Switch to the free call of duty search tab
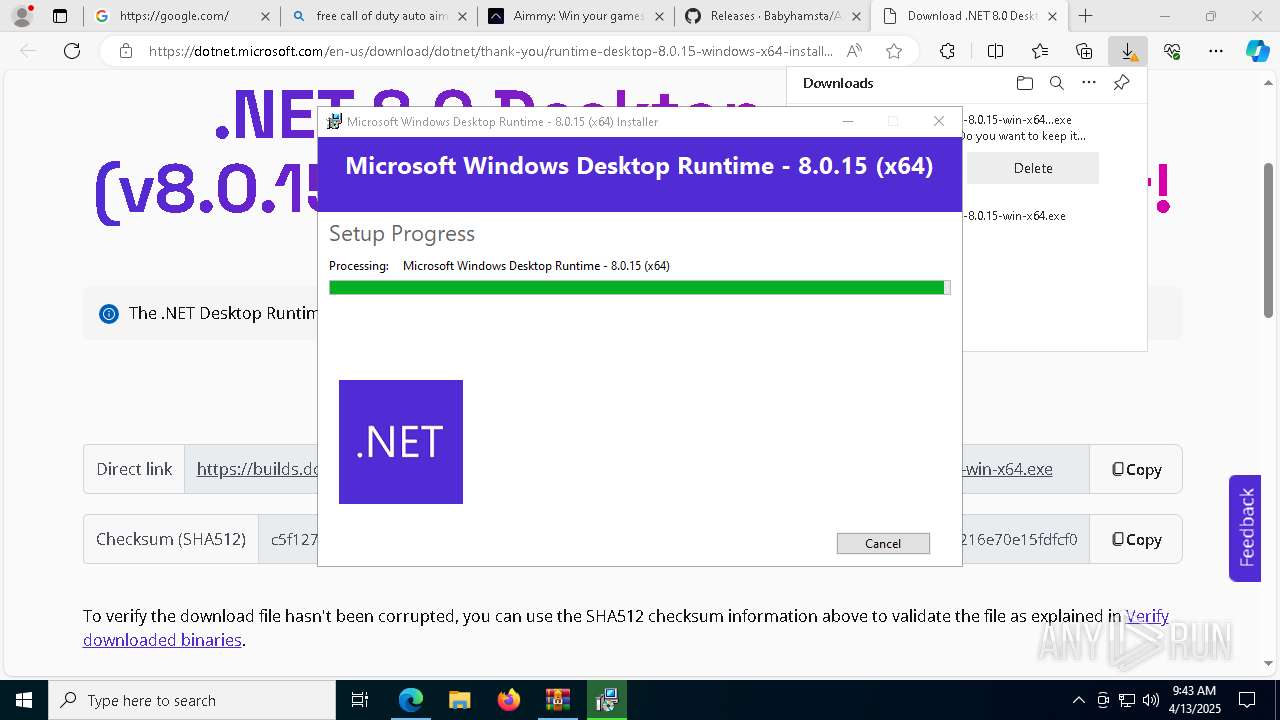This screenshot has height=720, width=1280. pyautogui.click(x=379, y=16)
